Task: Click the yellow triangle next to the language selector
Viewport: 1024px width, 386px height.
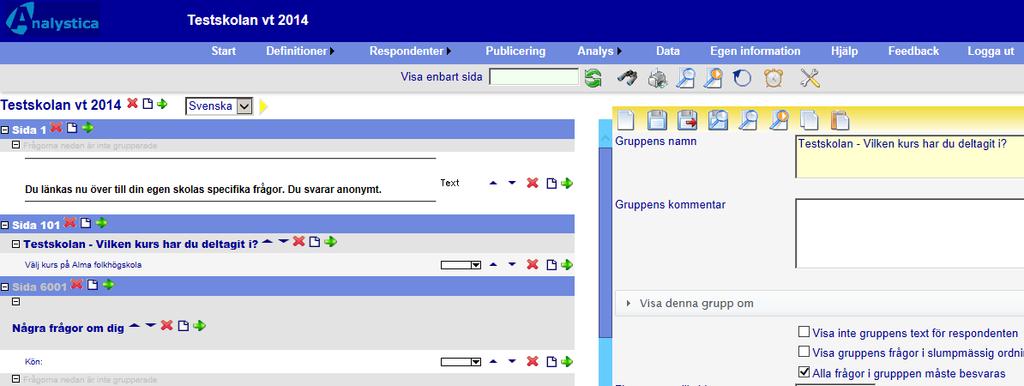Action: [x=263, y=106]
